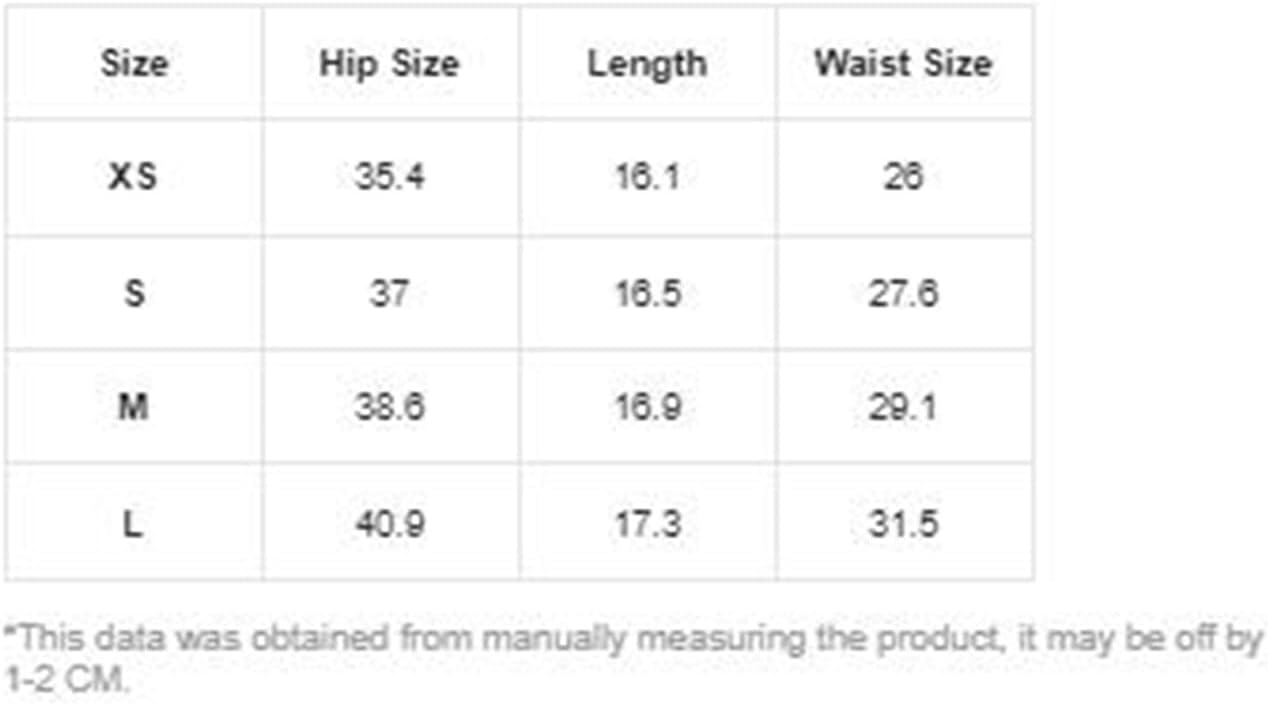Click waist size value 29.1
The height and width of the screenshot is (704, 1268).
click(903, 408)
